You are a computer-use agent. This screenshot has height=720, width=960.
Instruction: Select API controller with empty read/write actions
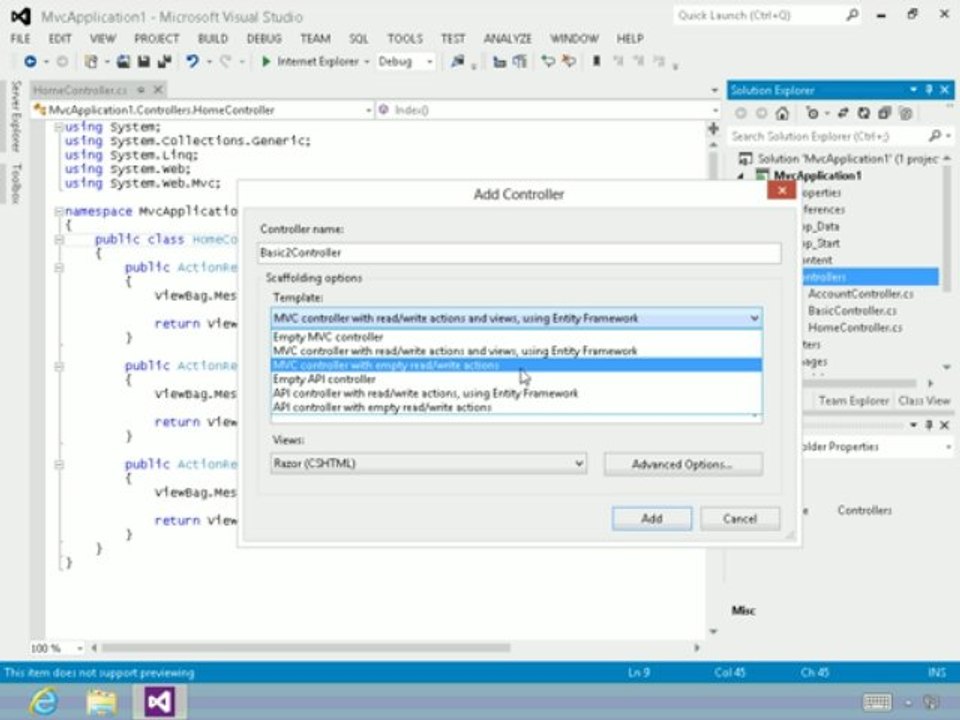coord(516,407)
